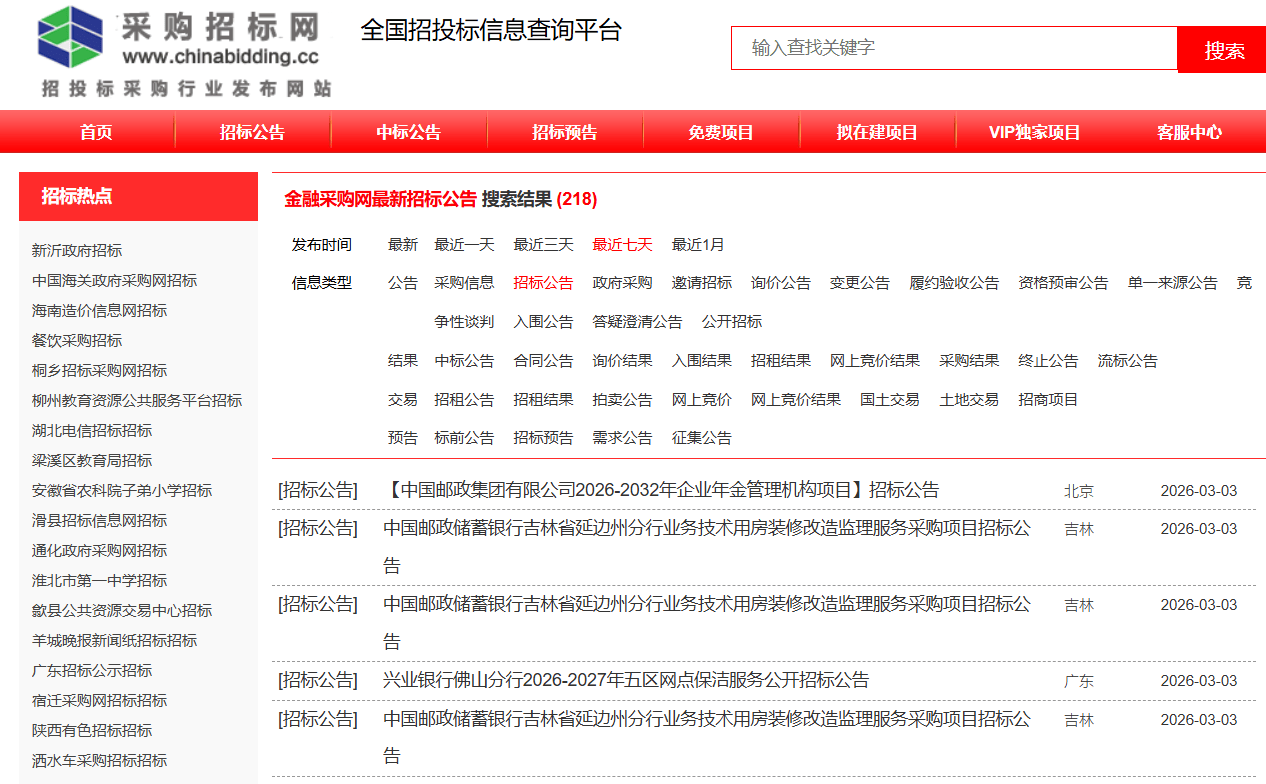Choose 流标公告 result filter
This screenshot has width=1266, height=784.
1127,361
